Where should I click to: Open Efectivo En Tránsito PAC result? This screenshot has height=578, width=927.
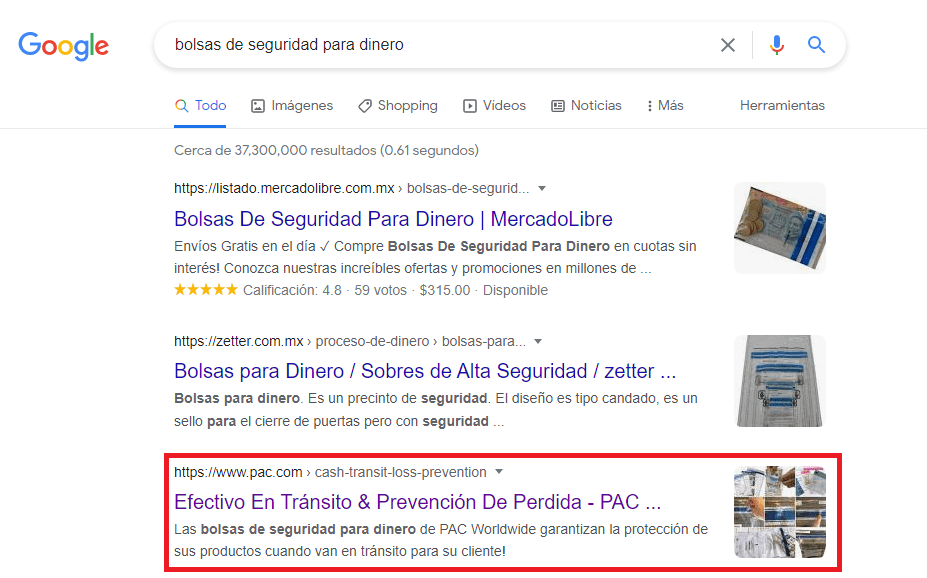pos(417,501)
